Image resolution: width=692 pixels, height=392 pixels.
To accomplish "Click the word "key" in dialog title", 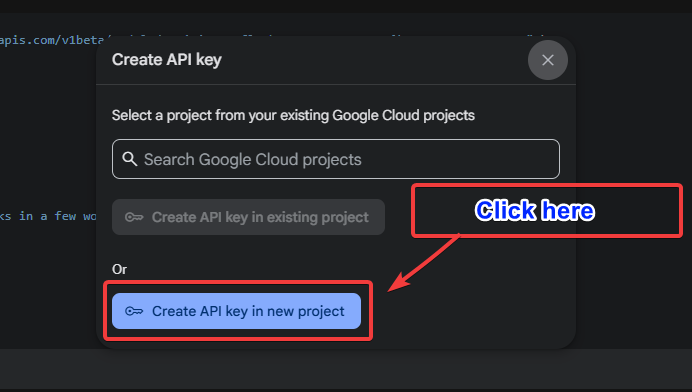I will click(x=209, y=60).
